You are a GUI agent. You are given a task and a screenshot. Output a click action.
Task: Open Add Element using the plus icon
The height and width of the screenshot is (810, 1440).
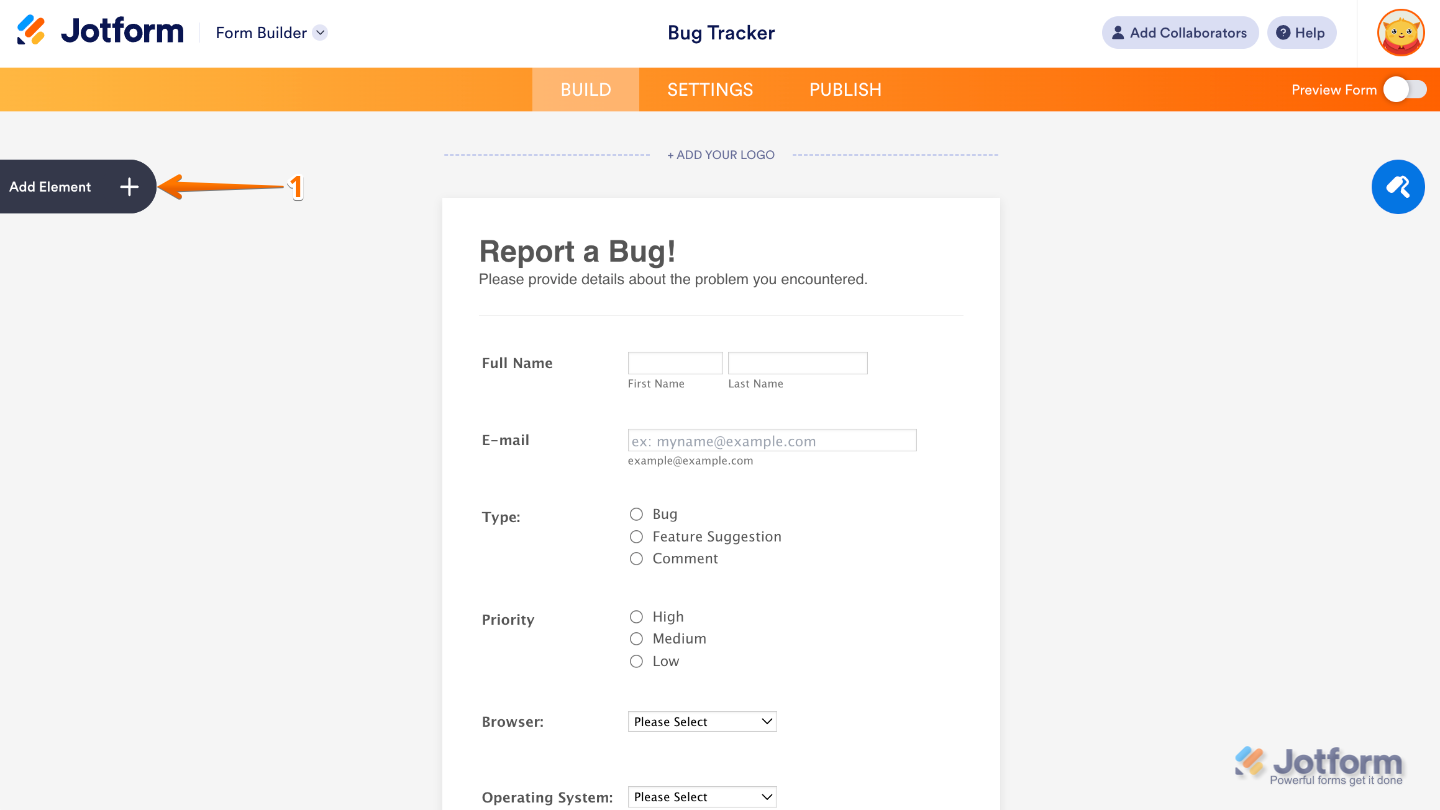(x=129, y=186)
